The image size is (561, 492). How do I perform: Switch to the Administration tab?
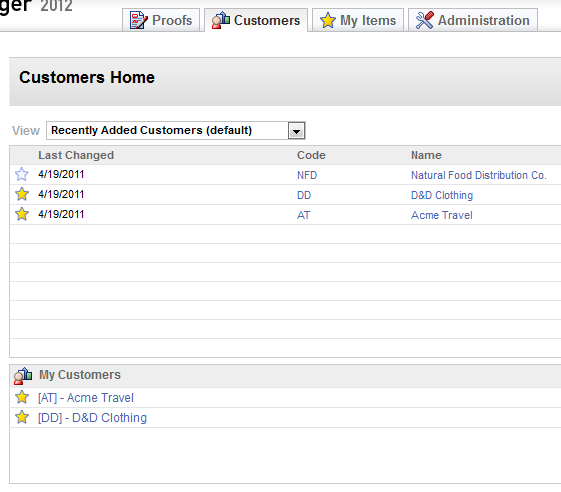(473, 20)
